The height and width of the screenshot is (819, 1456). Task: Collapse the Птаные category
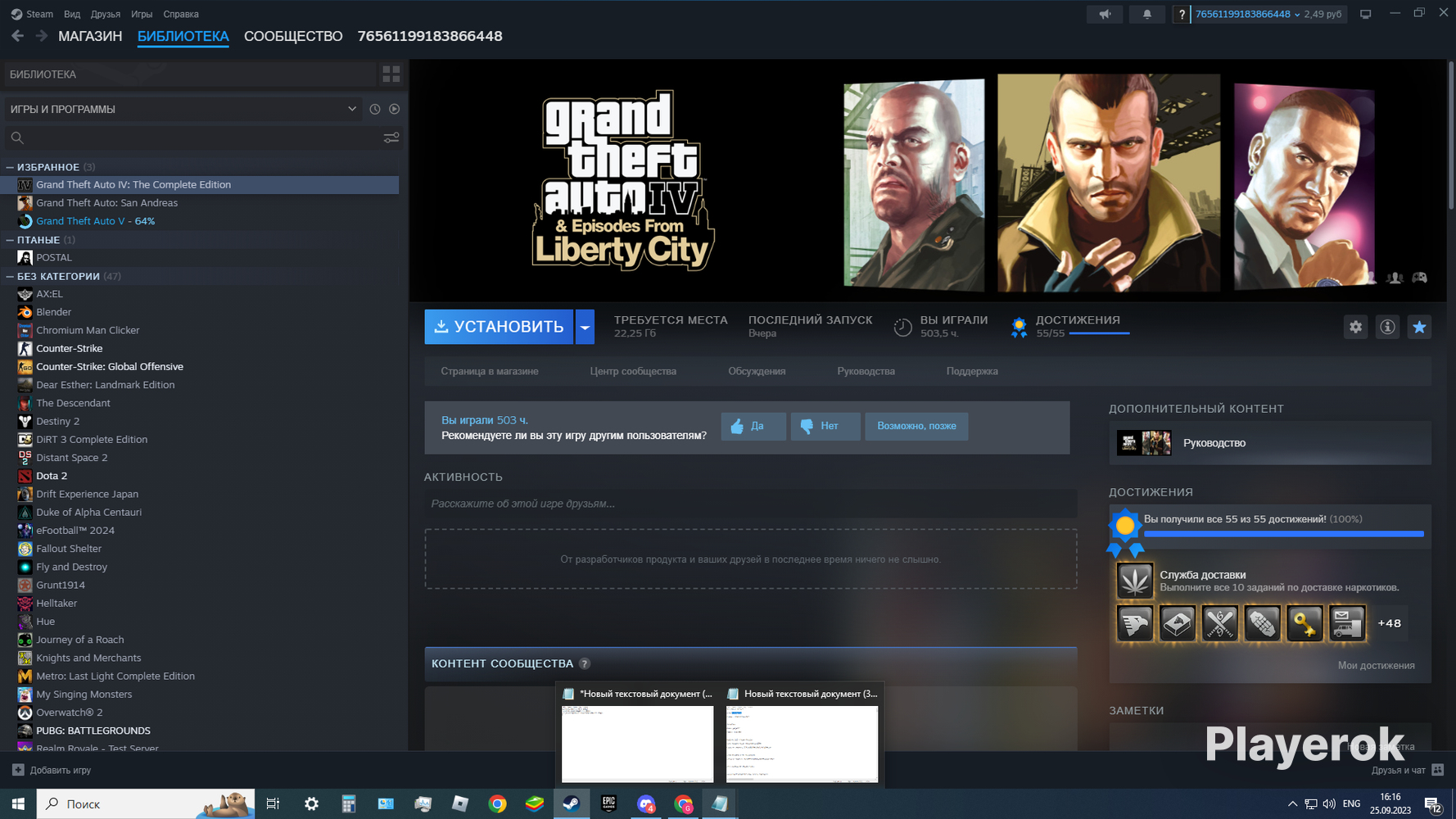point(10,240)
